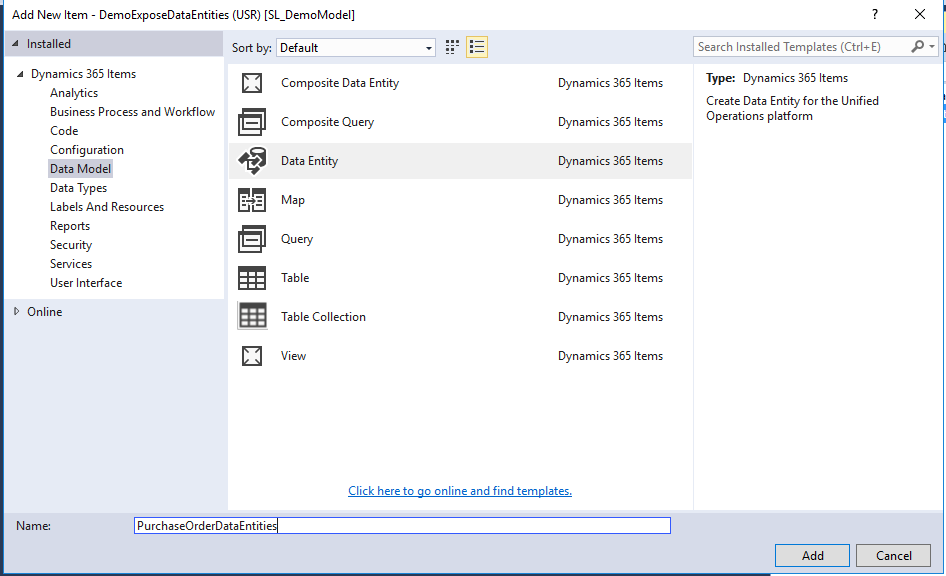Select Services category

[x=71, y=264]
